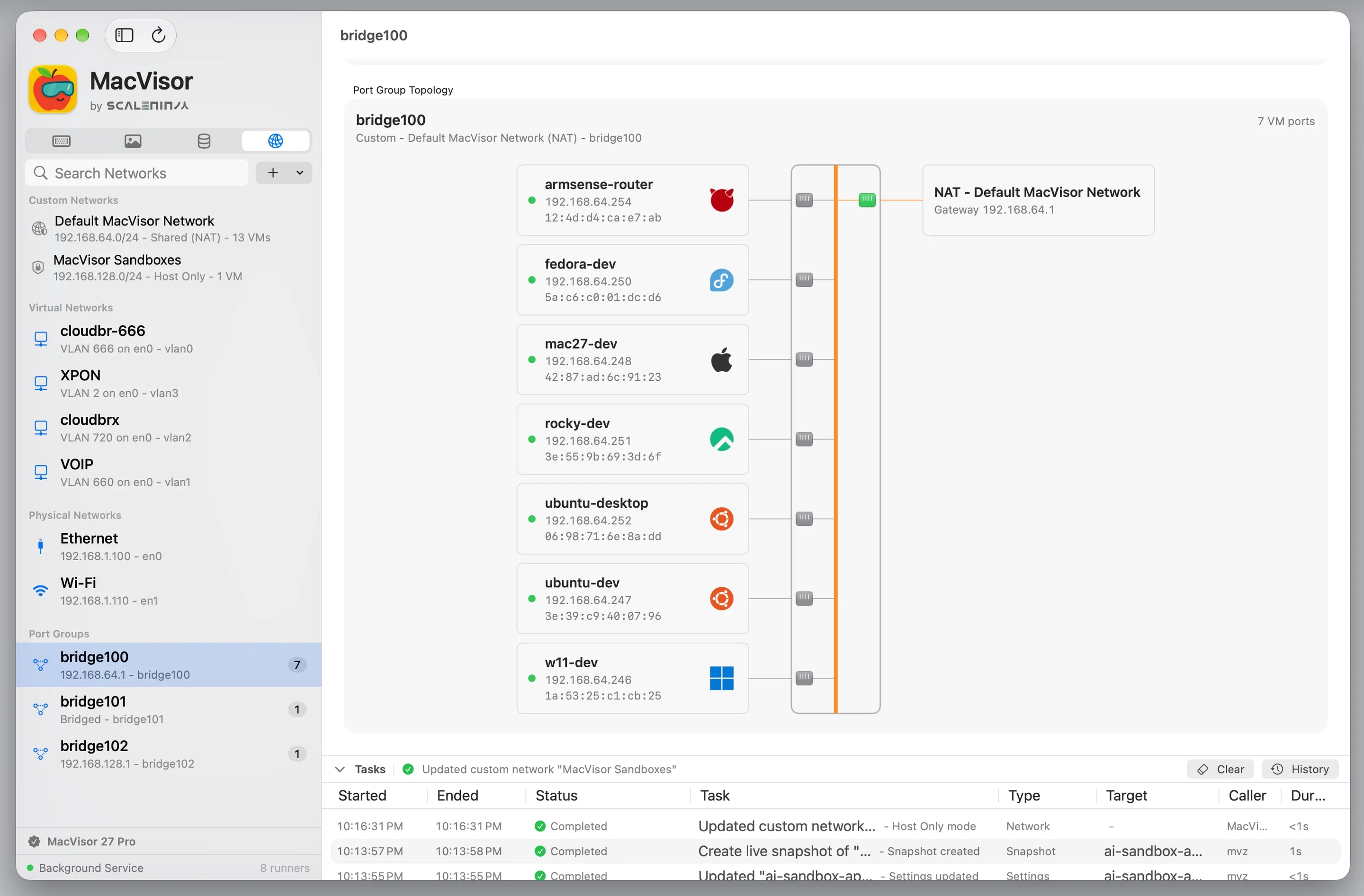Viewport: 1364px width, 896px height.
Task: Switch to the virtual machines tab icon
Action: (x=61, y=140)
